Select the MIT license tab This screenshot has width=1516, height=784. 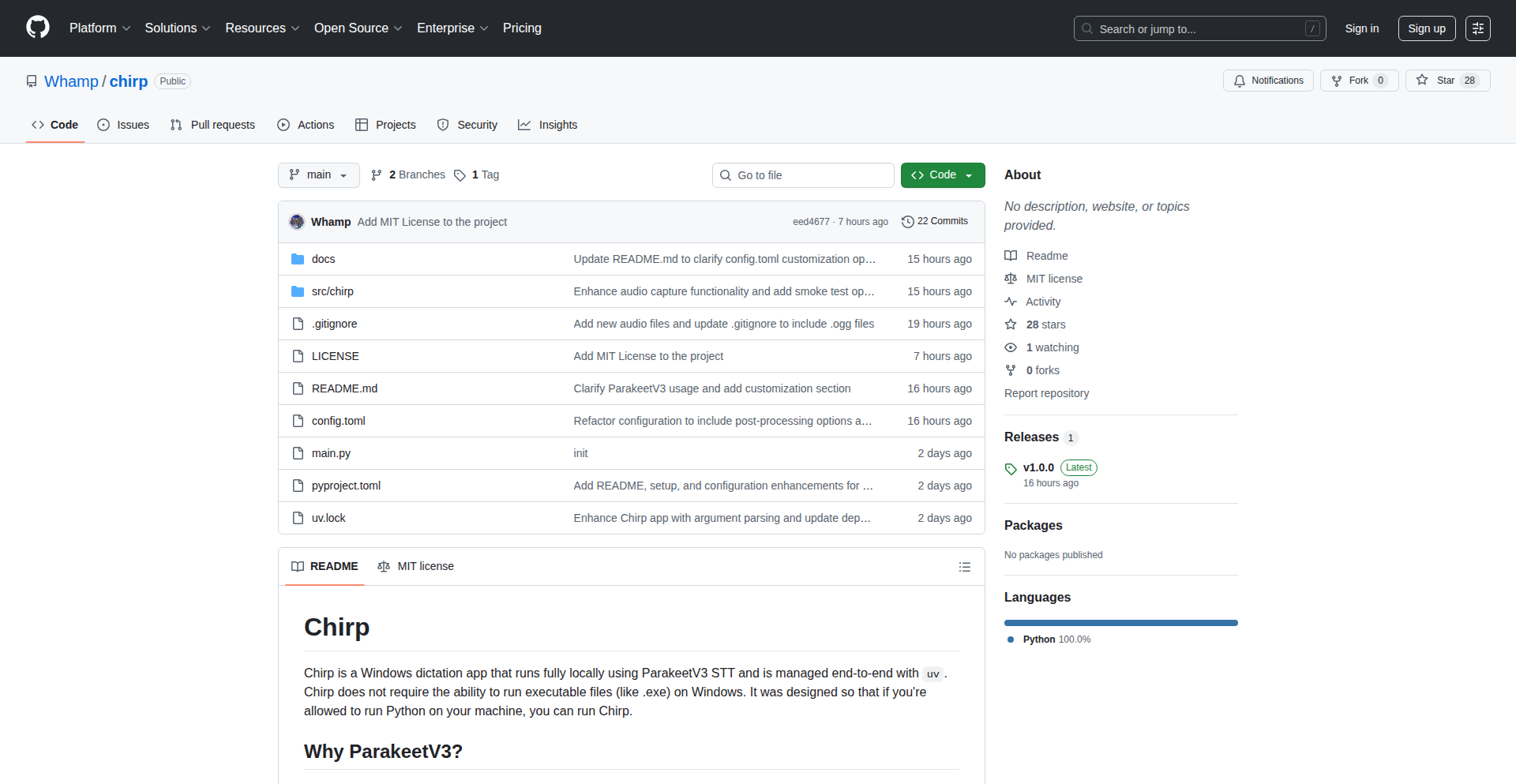[x=416, y=566]
